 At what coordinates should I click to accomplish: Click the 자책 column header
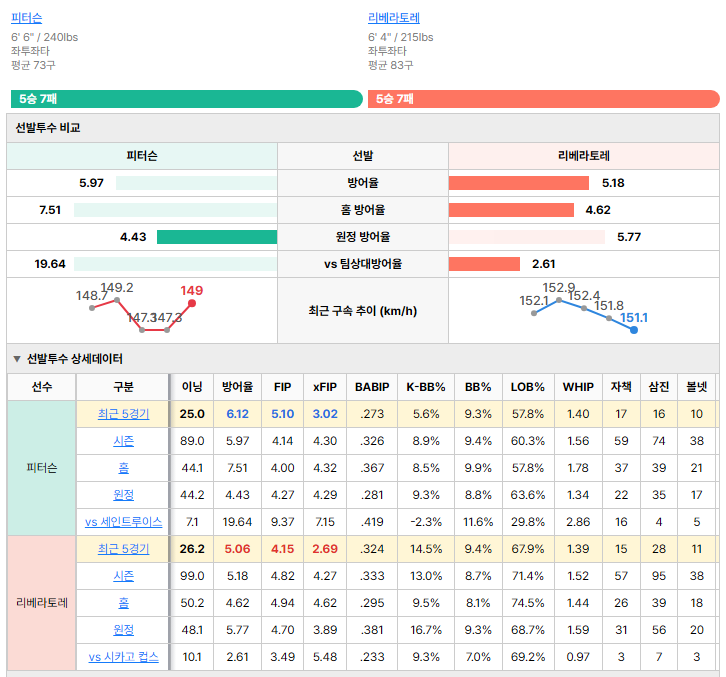point(621,387)
